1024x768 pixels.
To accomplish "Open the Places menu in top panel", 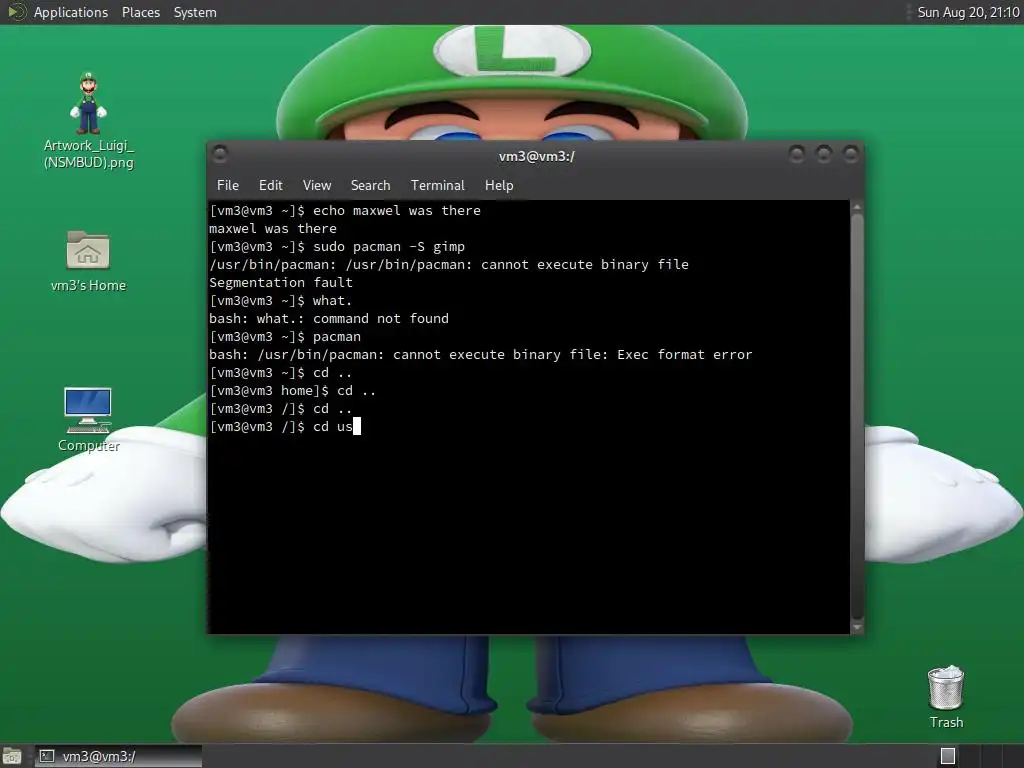I will [141, 12].
